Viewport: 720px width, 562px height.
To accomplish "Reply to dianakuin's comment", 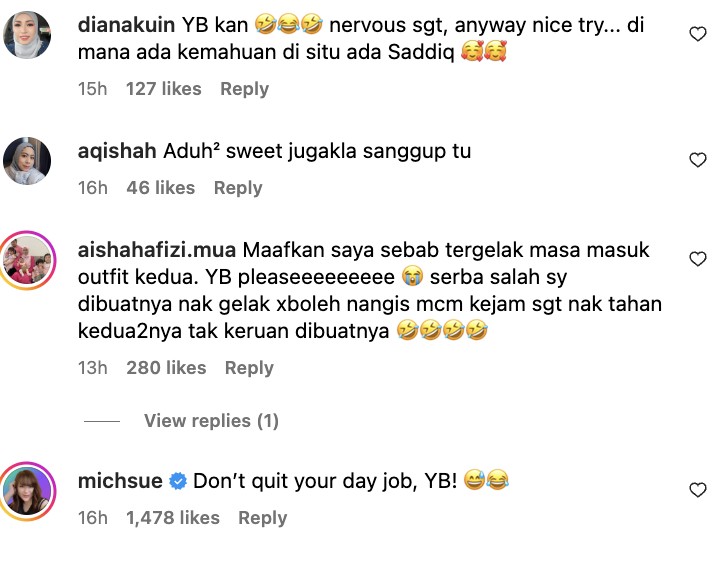I will [244, 89].
